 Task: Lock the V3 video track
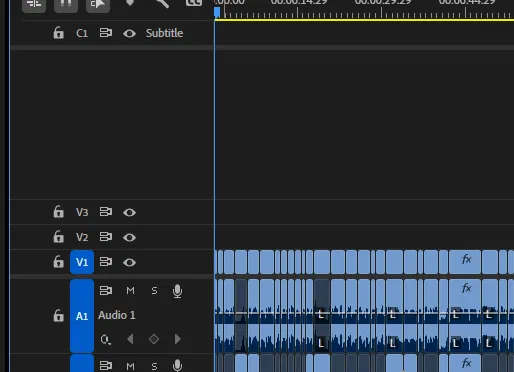point(58,212)
